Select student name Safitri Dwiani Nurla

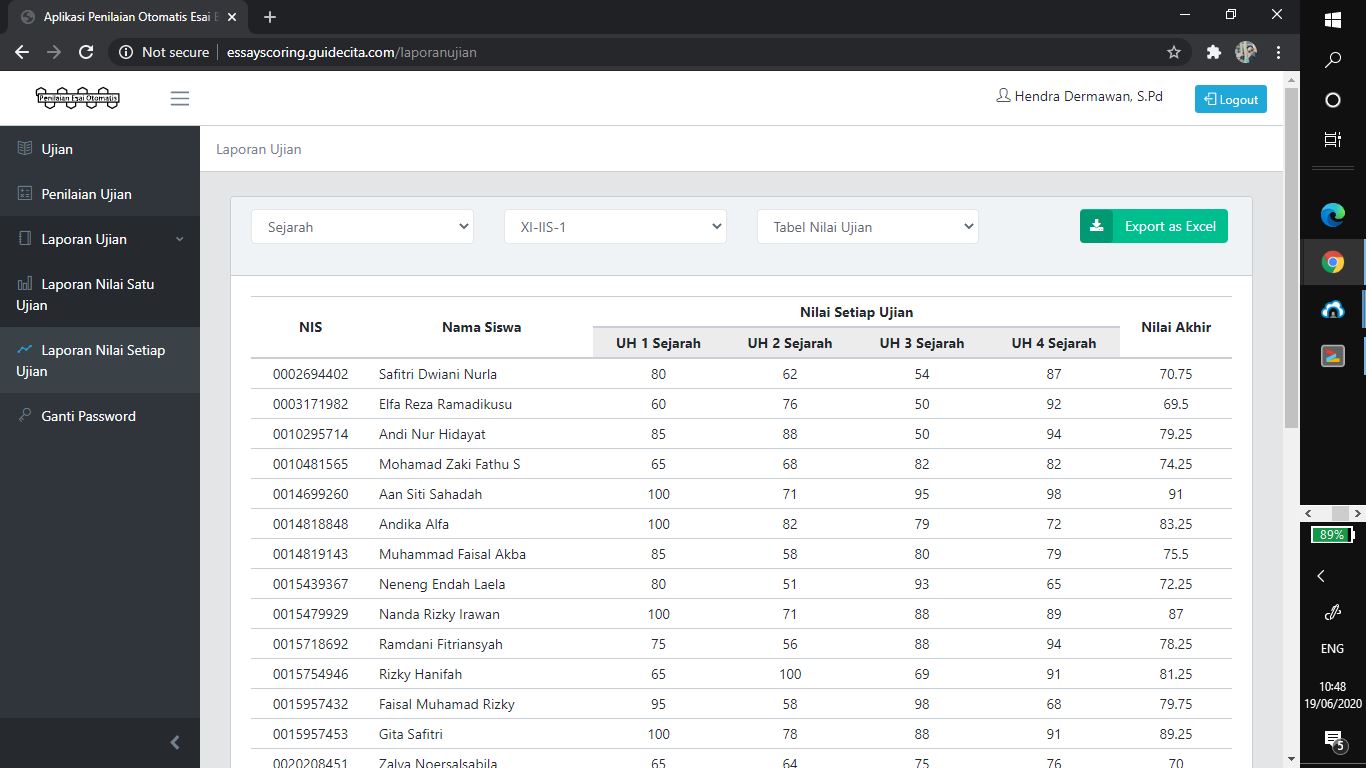click(438, 374)
